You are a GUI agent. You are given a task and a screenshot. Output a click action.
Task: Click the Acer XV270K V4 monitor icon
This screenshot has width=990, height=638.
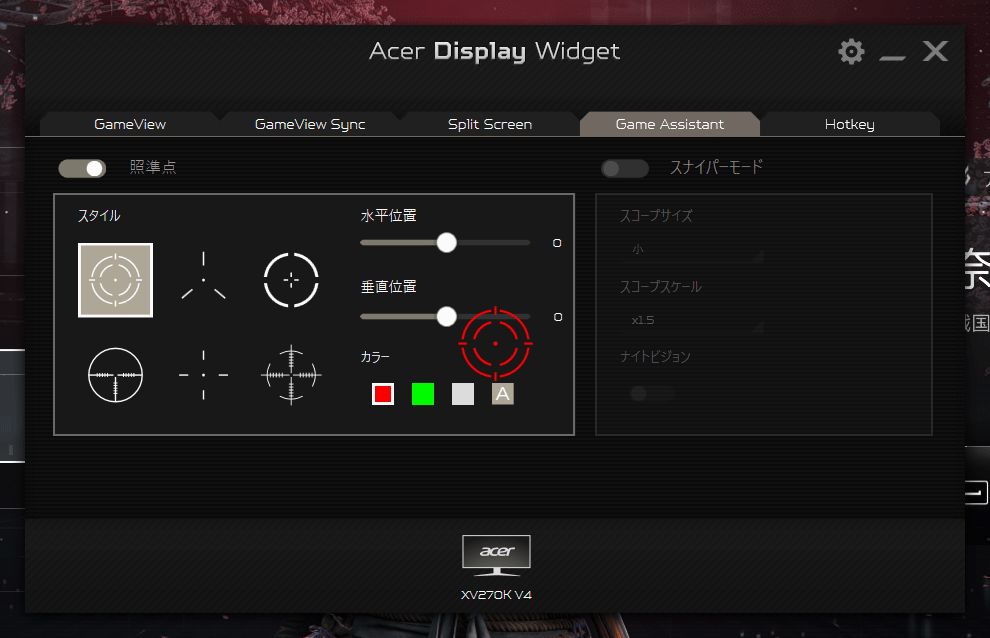pos(496,555)
